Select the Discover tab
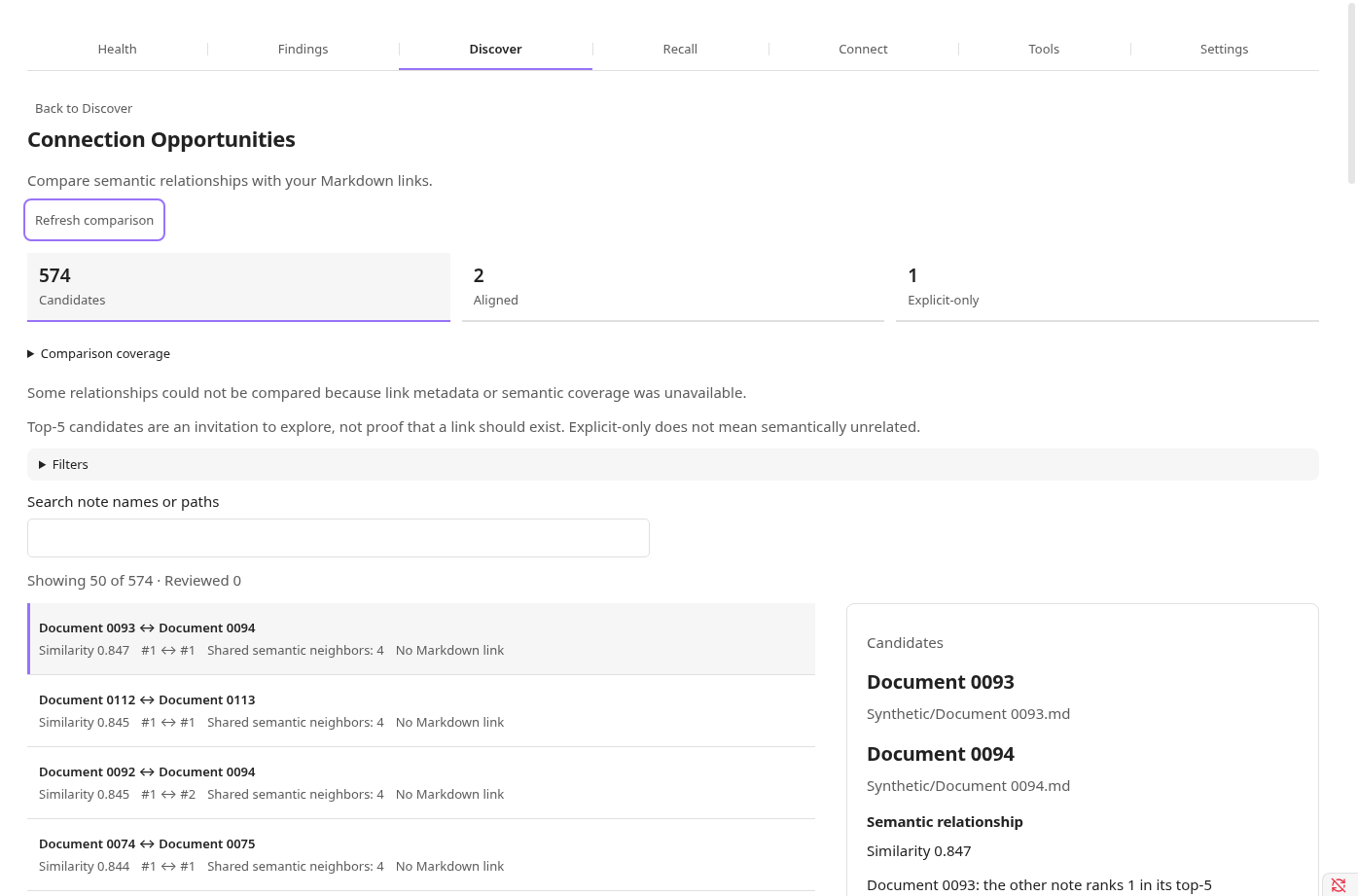The height and width of the screenshot is (896, 1358). (495, 49)
